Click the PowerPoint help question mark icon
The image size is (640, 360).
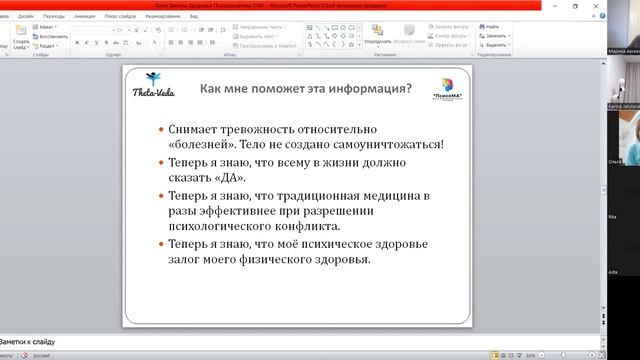coord(602,16)
